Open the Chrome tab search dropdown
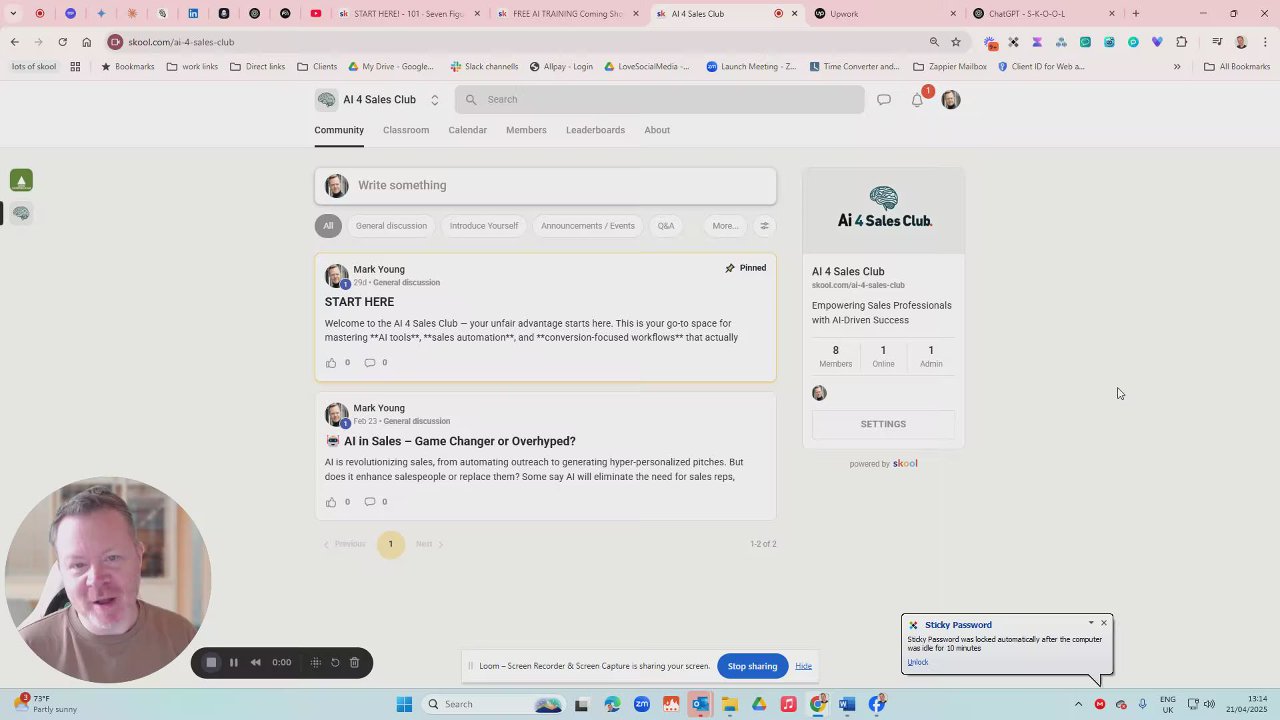This screenshot has height=720, width=1280. (13, 14)
